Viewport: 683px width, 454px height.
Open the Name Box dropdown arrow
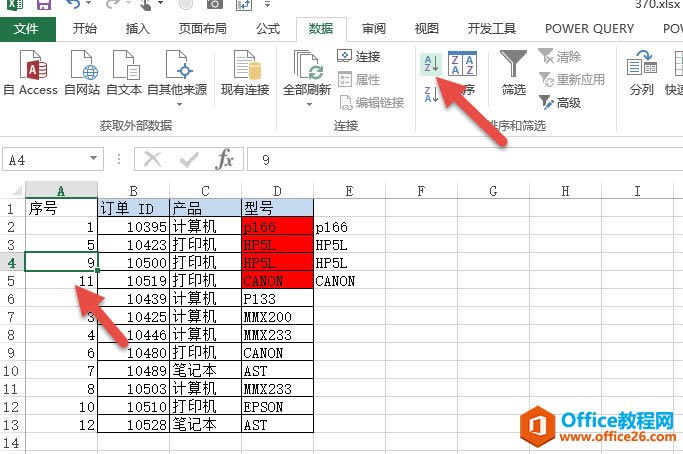coord(93,159)
